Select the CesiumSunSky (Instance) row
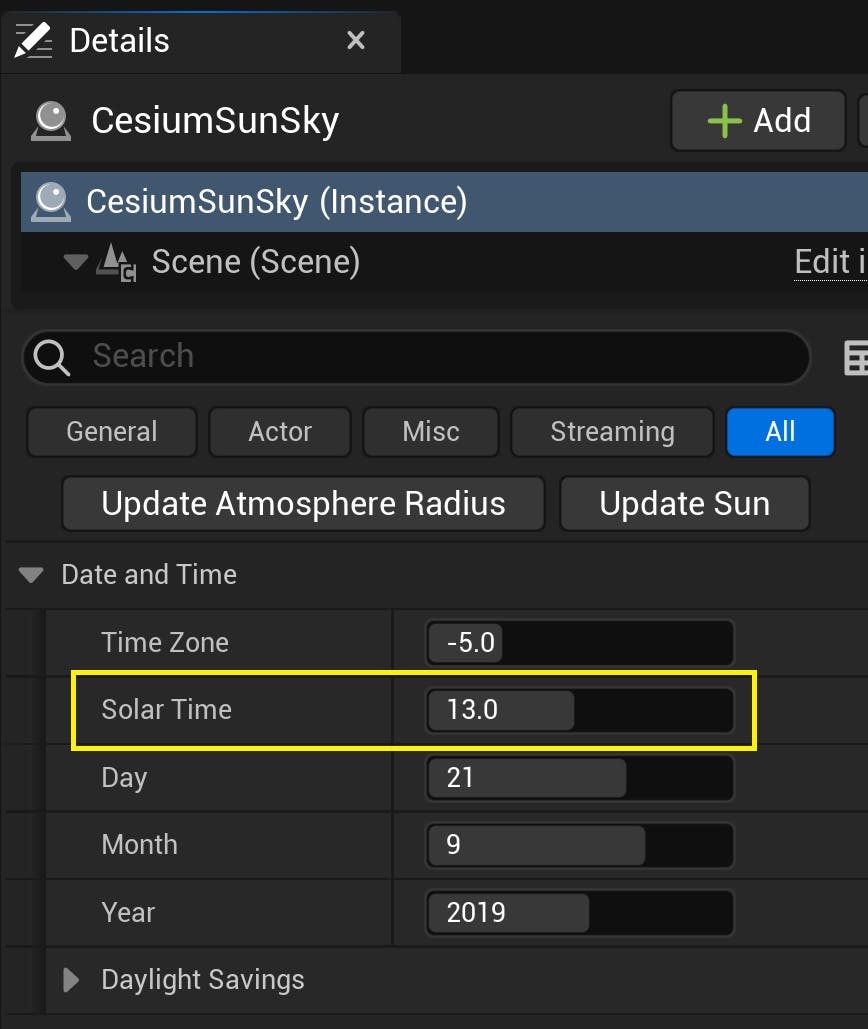 [444, 201]
